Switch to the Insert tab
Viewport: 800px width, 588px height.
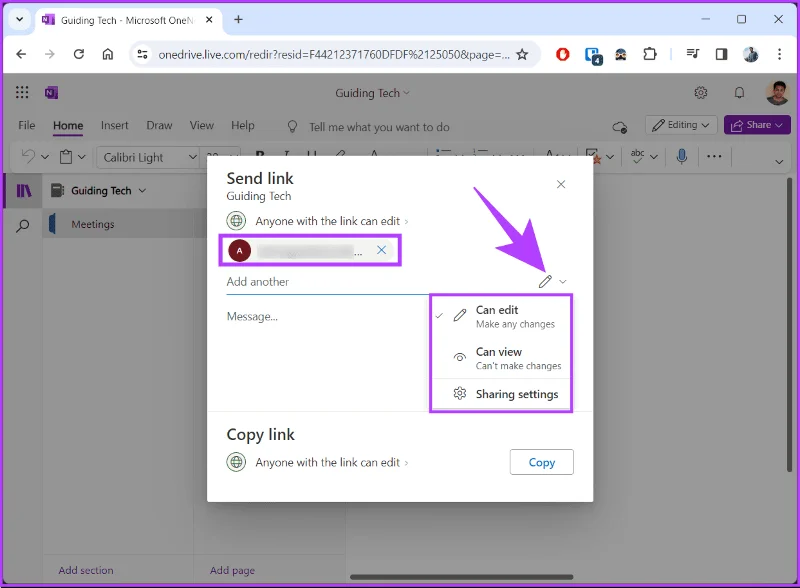coord(114,126)
